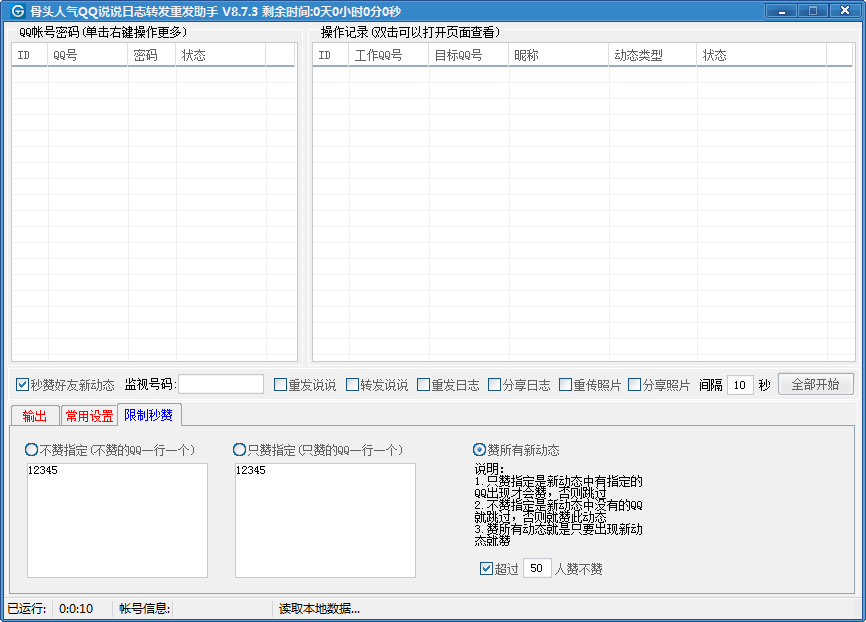Click the 不赞指定 QQ list text area
The image size is (866, 622).
click(117, 520)
